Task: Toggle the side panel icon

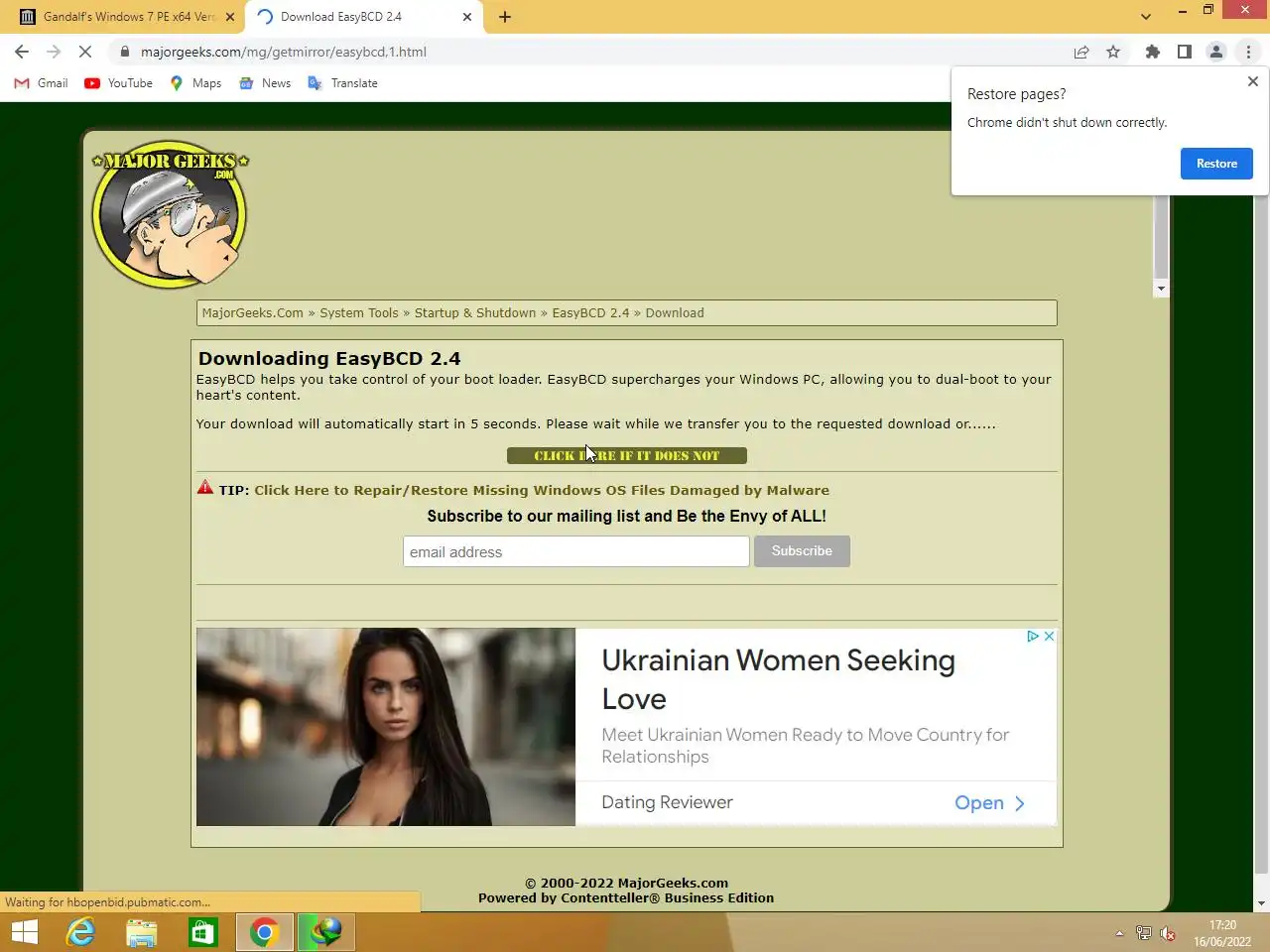Action: point(1184,52)
